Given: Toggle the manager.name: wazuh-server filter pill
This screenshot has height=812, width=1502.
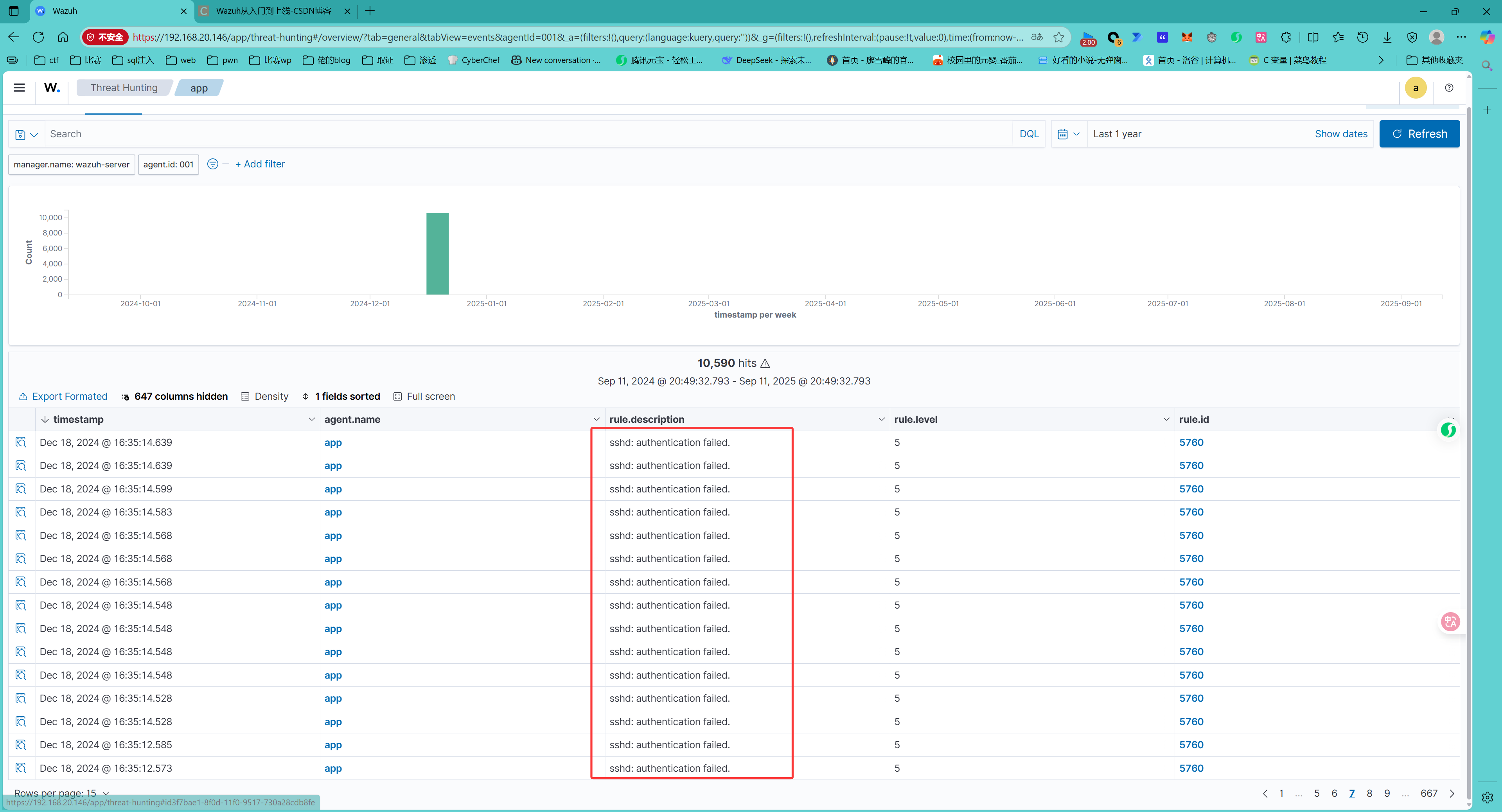Looking at the screenshot, I should point(72,164).
